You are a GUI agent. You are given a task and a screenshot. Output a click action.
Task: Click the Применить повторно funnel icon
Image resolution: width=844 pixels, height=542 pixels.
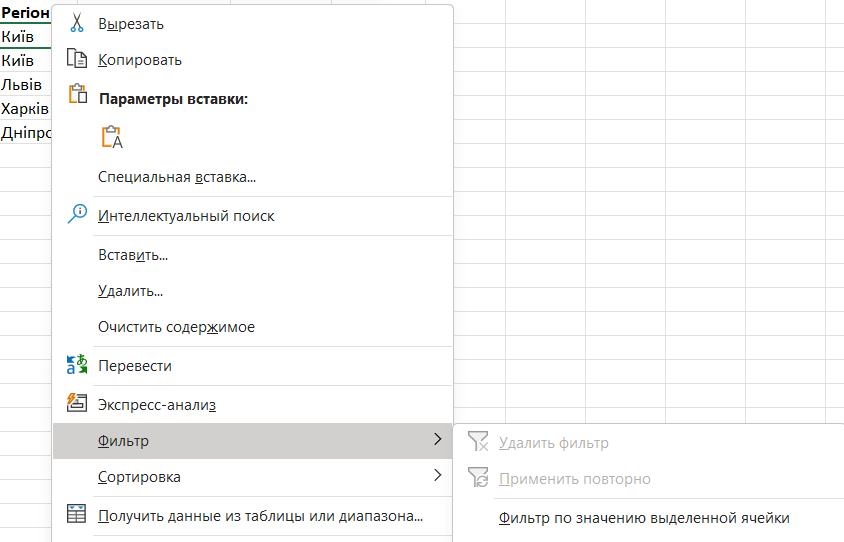pos(478,477)
